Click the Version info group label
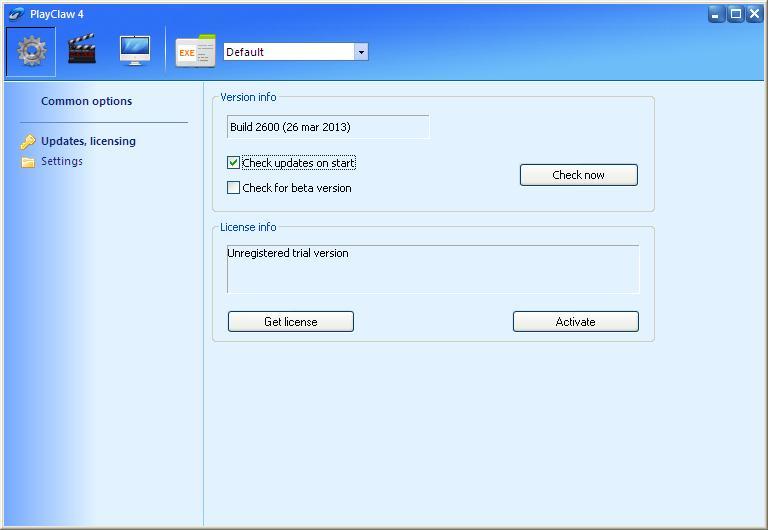 [248, 97]
